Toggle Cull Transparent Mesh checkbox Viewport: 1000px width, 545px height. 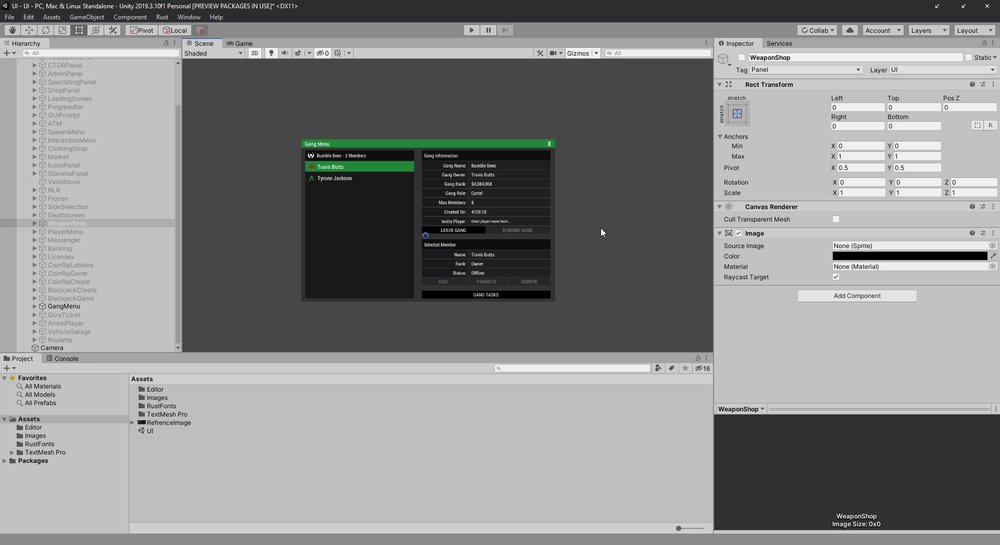click(835, 219)
